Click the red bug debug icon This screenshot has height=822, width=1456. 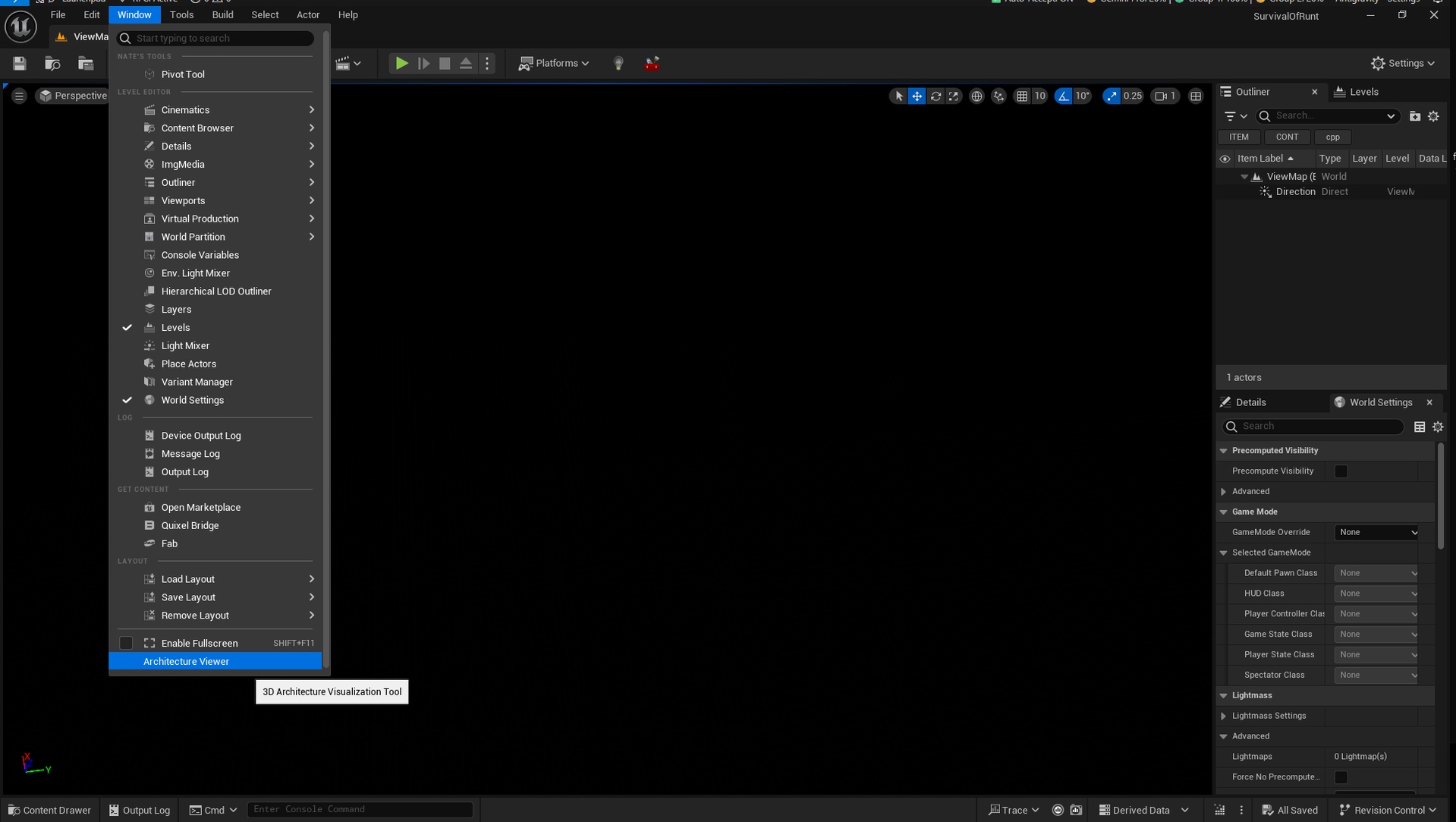(x=652, y=64)
